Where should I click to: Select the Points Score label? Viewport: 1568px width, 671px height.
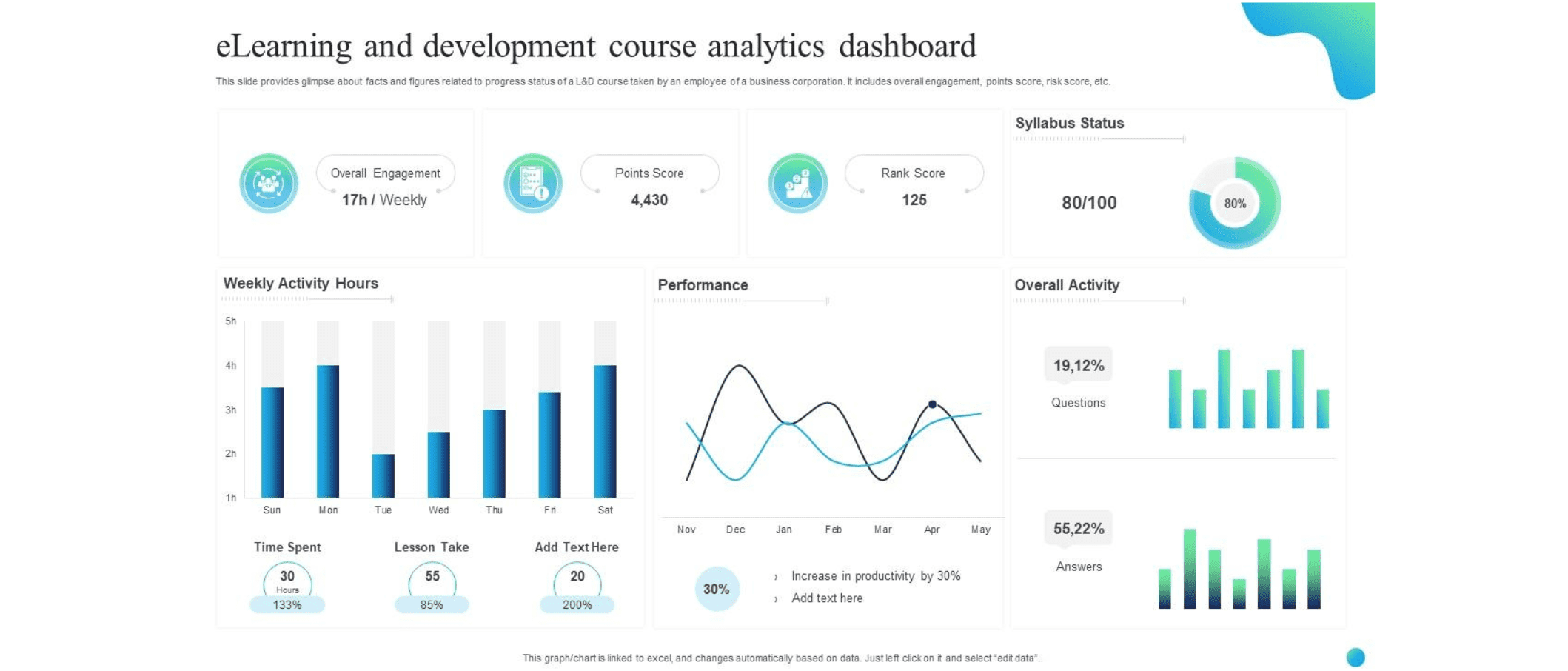[649, 173]
